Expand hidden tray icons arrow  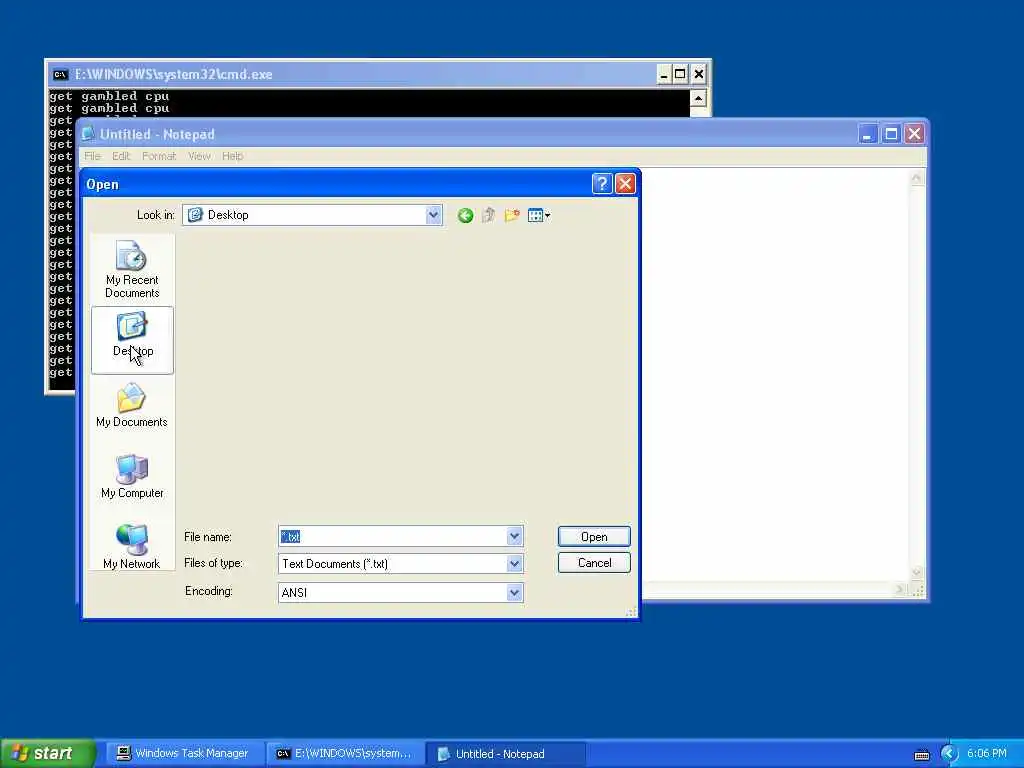point(949,754)
